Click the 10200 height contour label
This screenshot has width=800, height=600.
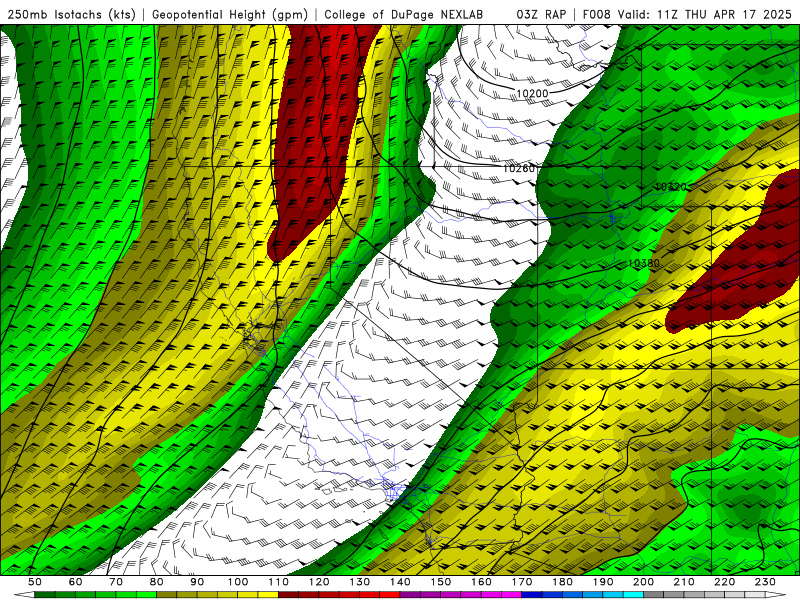[532, 93]
